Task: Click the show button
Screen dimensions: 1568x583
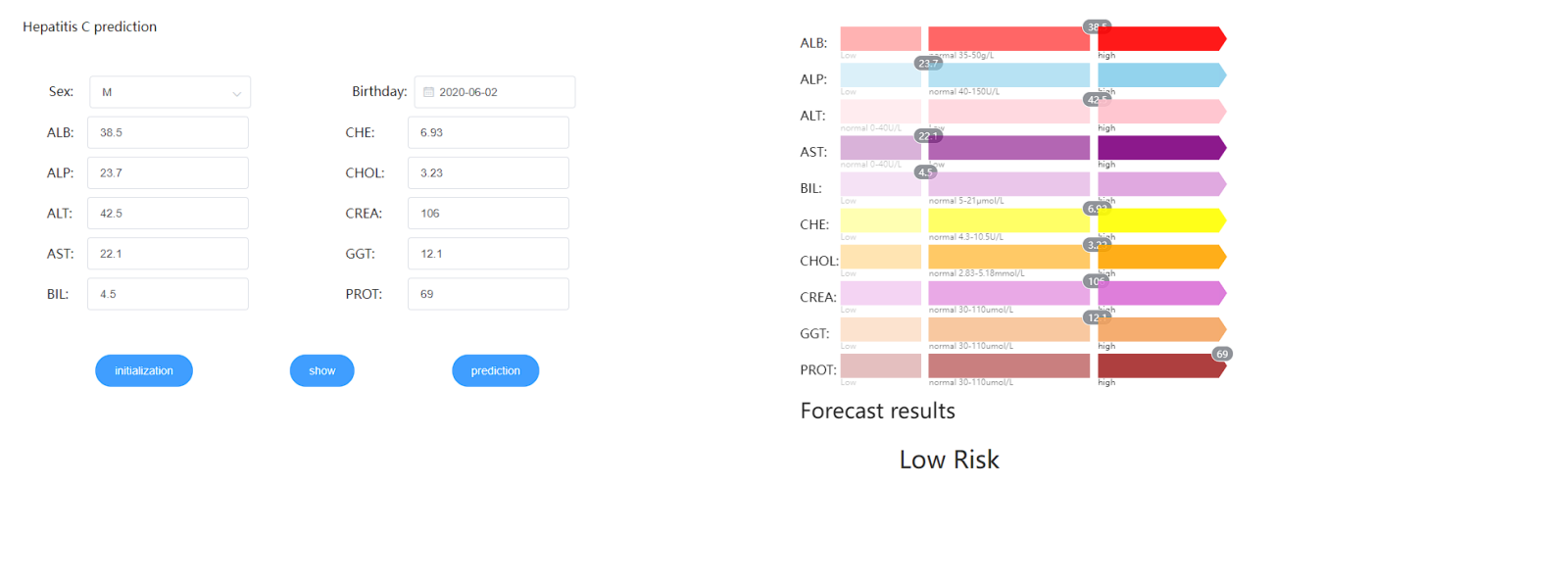Action: coord(321,370)
